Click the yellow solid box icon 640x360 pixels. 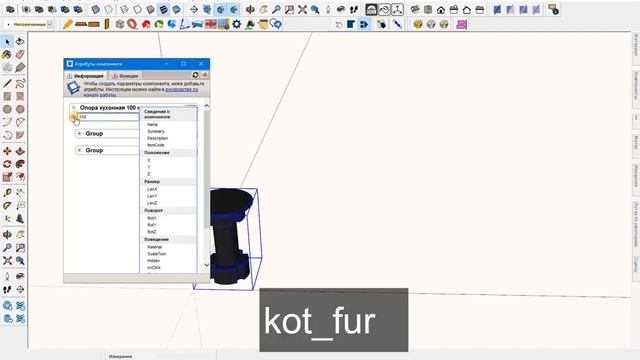coord(418,24)
